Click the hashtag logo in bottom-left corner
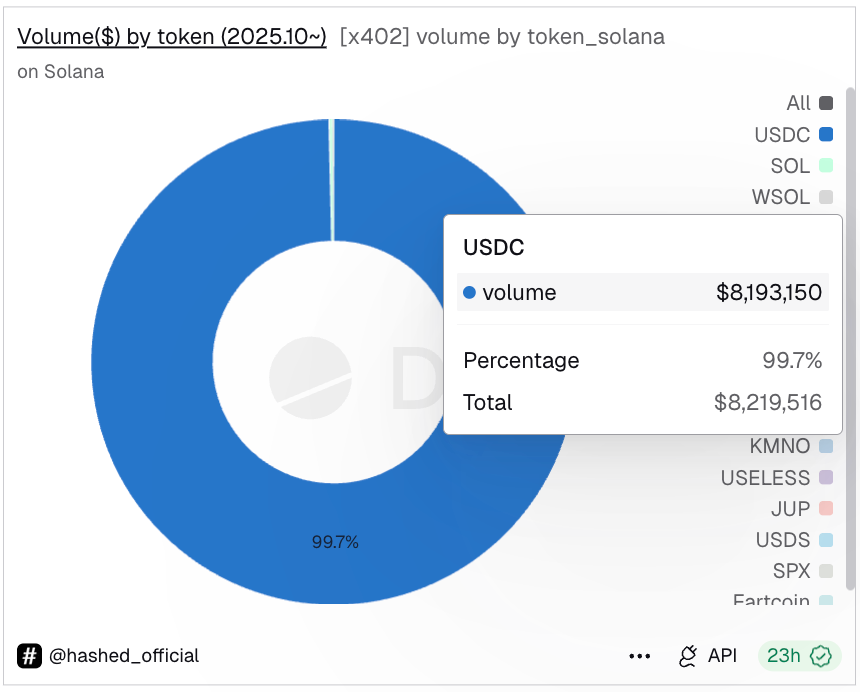This screenshot has width=860, height=692. pyautogui.click(x=28, y=656)
